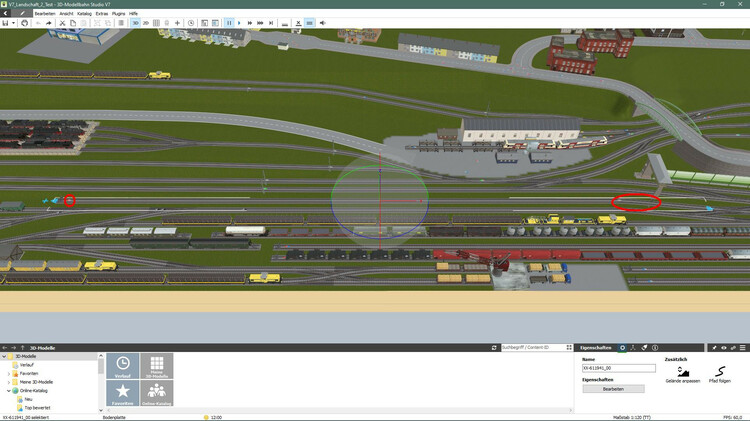Screen dimensions: 750x421
Task: Click the clock time icon in toolbar
Action: [x=191, y=22]
